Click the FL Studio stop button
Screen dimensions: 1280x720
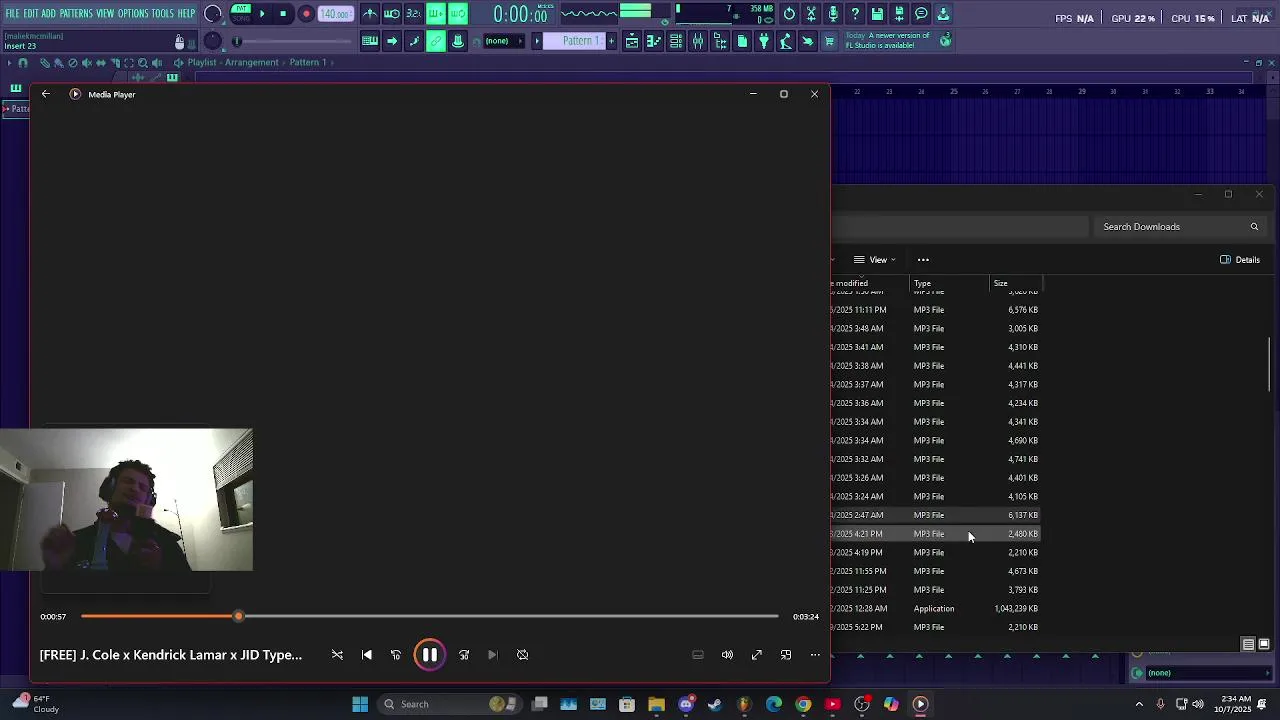click(283, 14)
